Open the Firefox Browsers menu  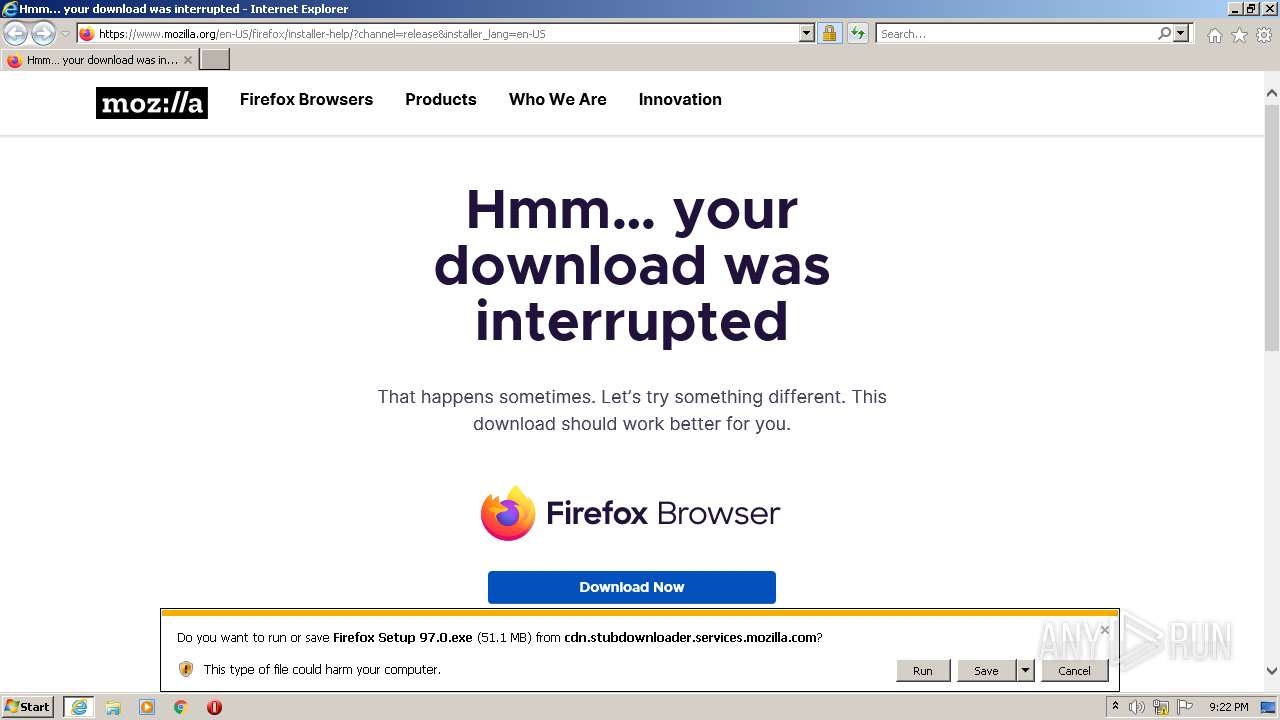[306, 99]
